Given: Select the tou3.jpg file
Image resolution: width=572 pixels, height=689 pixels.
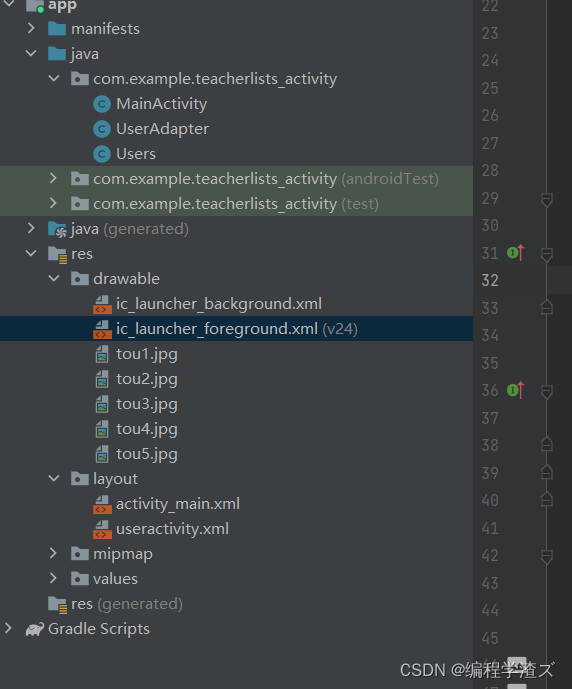Looking at the screenshot, I should pos(147,404).
